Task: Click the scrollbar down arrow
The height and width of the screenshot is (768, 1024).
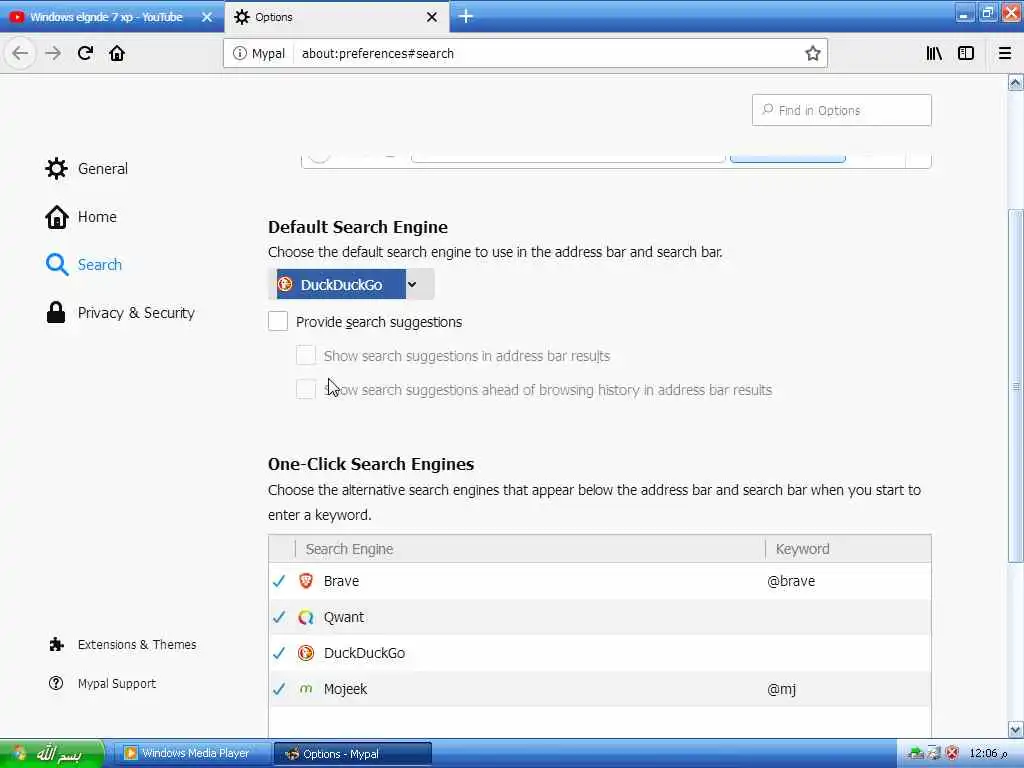Action: [1016, 729]
